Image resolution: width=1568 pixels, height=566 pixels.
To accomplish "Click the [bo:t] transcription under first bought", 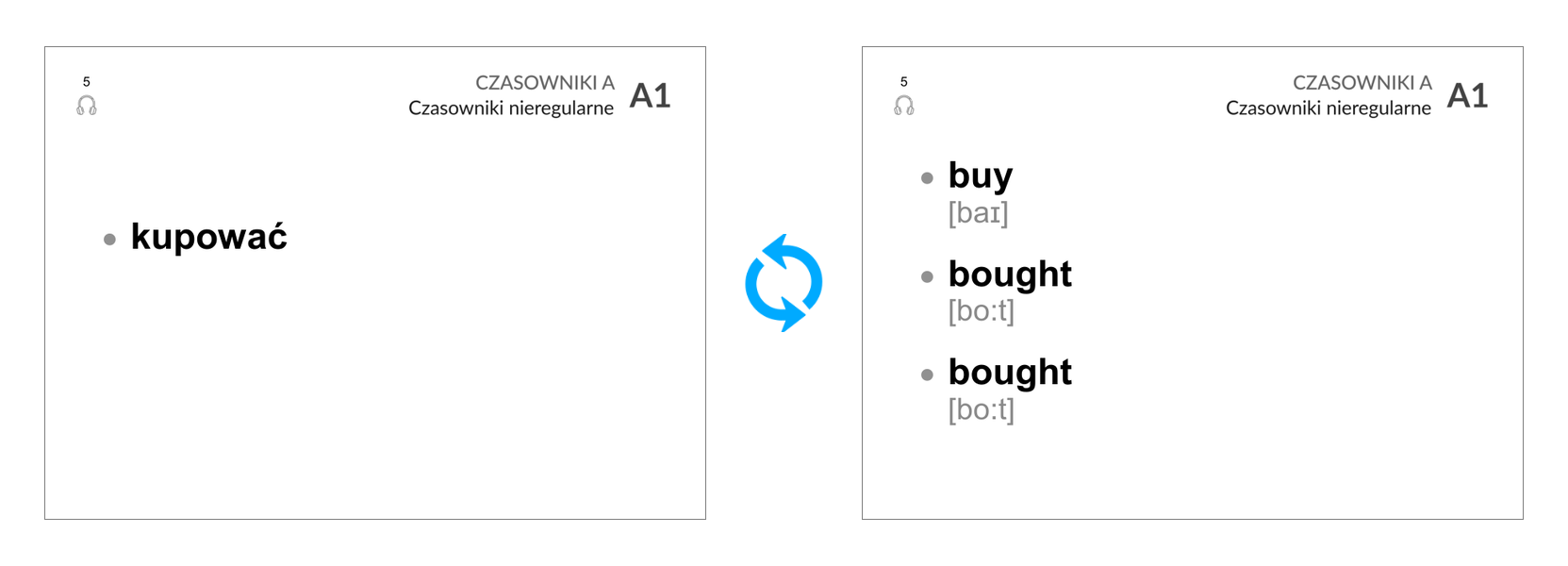I will (x=982, y=311).
